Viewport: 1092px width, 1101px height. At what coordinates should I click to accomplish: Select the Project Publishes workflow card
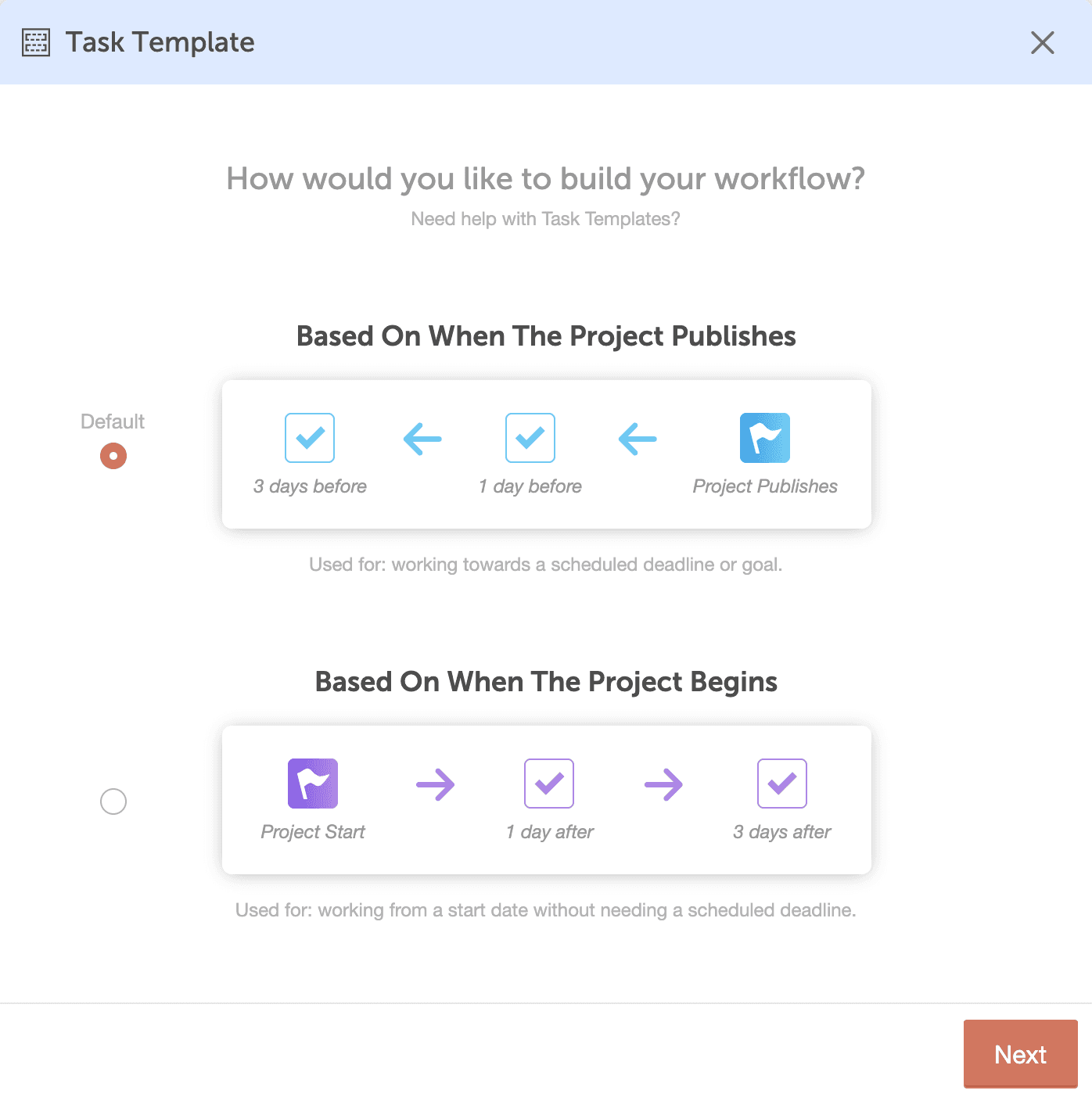click(547, 454)
